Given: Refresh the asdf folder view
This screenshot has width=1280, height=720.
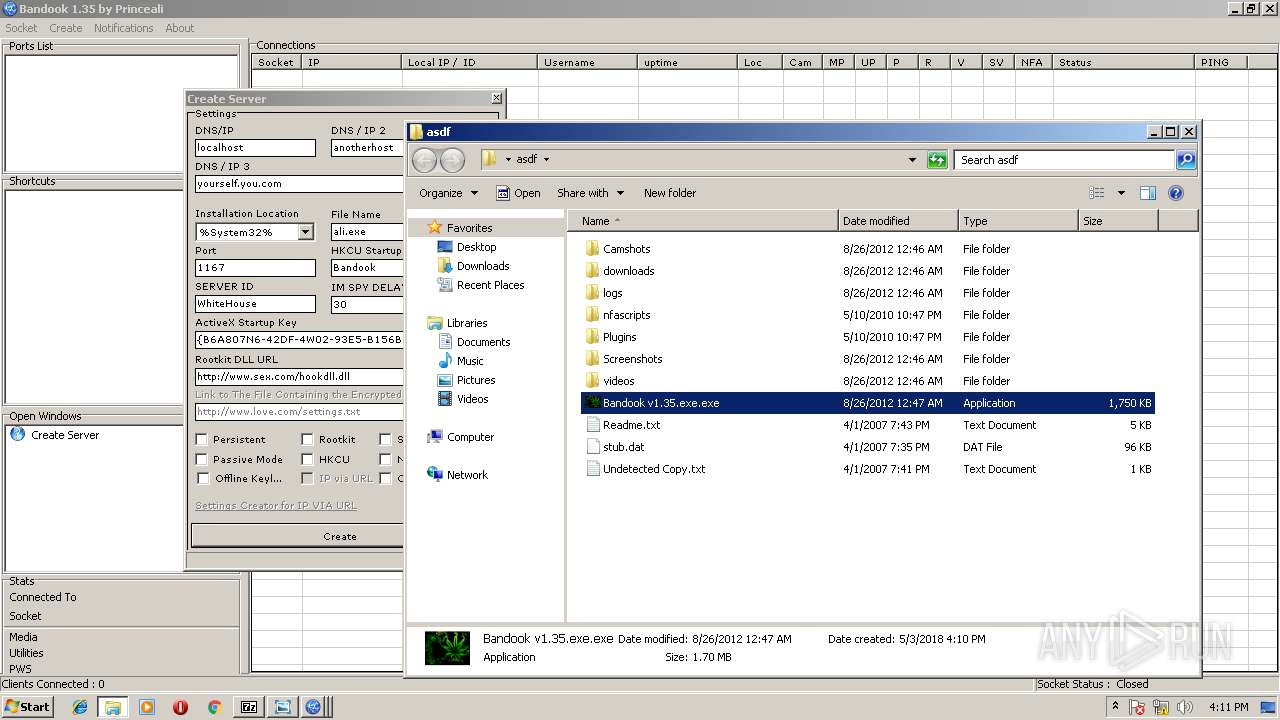Looking at the screenshot, I should (937, 160).
